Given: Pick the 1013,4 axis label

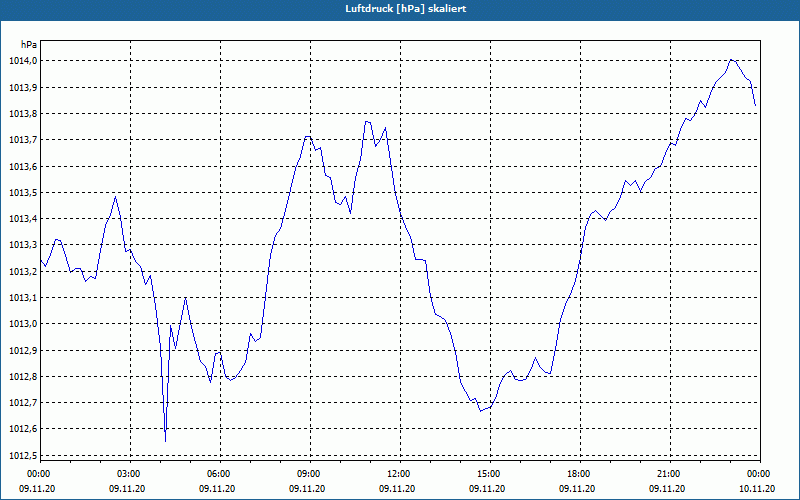Looking at the screenshot, I should coord(23,219).
